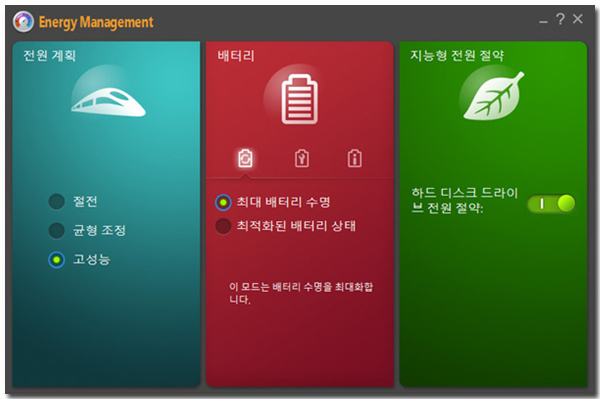Select the 고성능 power plan radio button

point(57,260)
